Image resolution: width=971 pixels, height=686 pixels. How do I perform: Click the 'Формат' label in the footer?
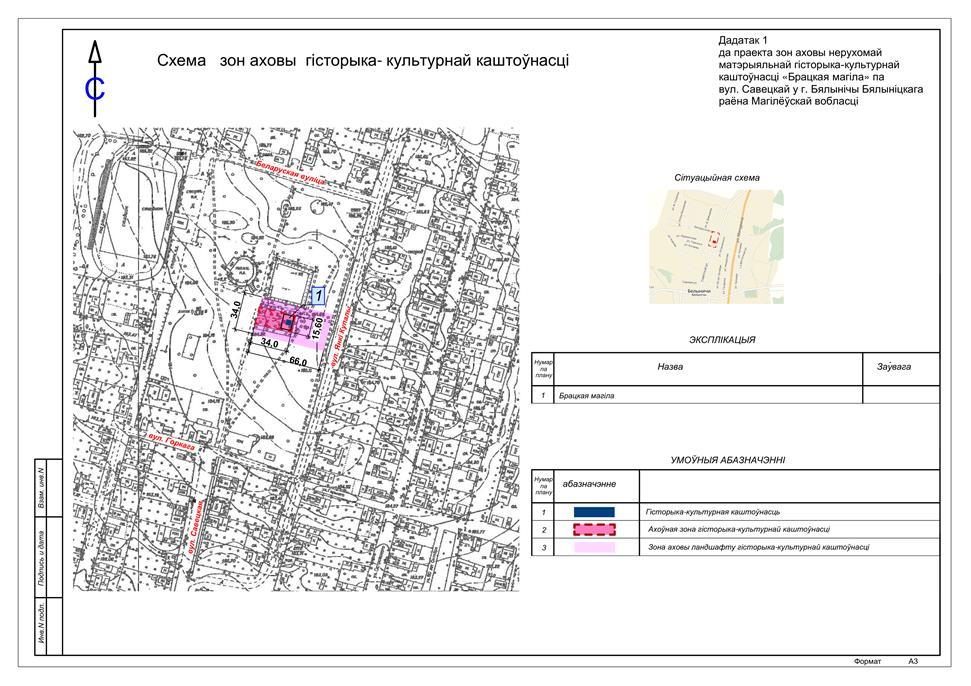pyautogui.click(x=867, y=662)
